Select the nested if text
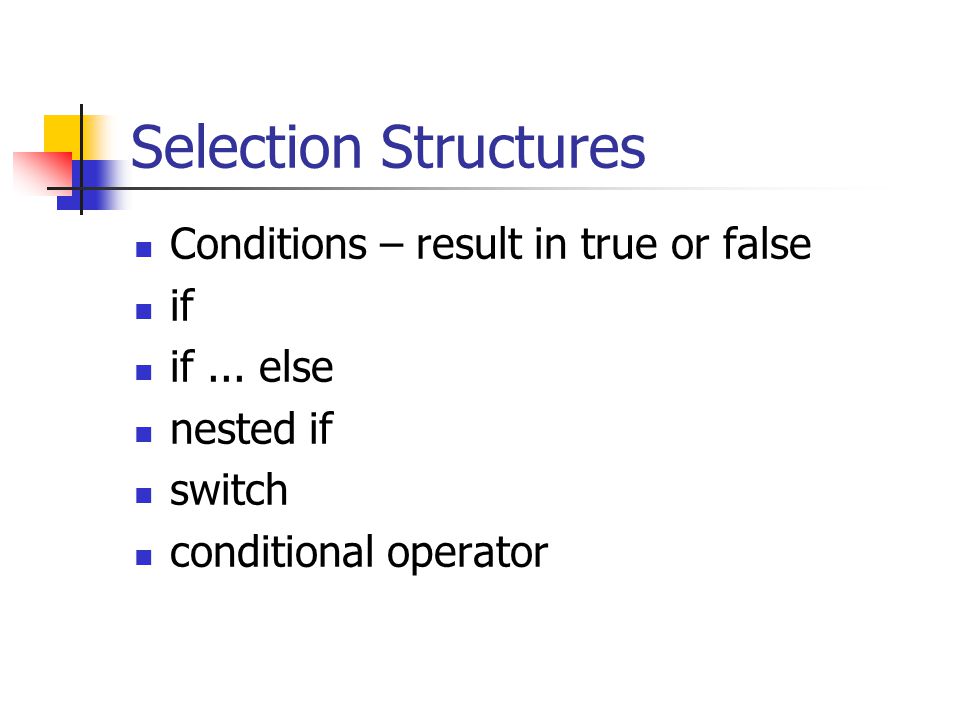This screenshot has height=720, width=960. 252,428
